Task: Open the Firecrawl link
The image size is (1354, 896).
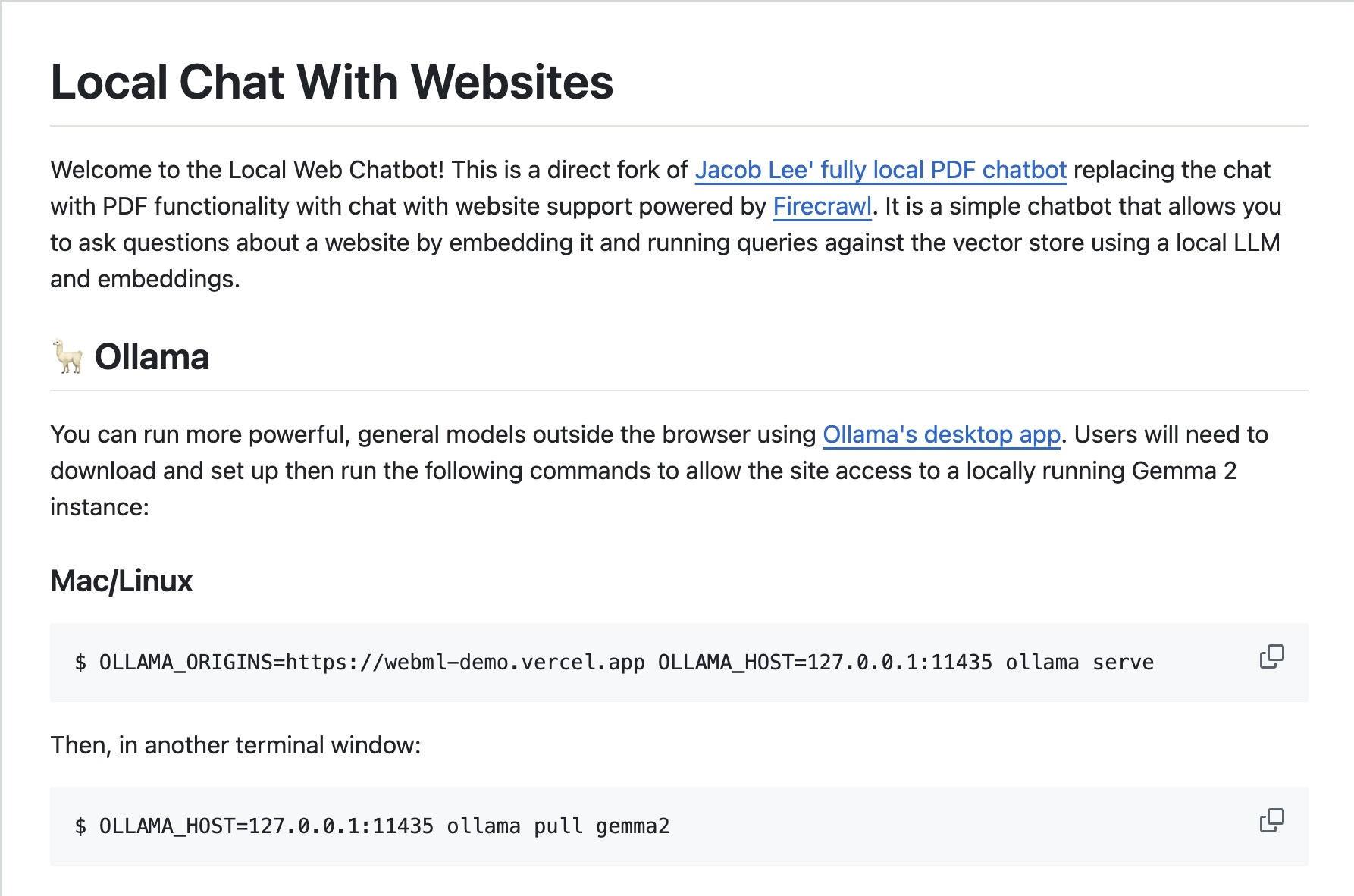Action: point(822,206)
